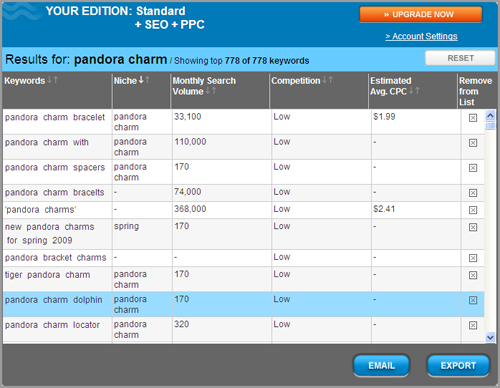Remove 'tiger pandora charm' keyword row
This screenshot has height=388, width=500.
(473, 275)
